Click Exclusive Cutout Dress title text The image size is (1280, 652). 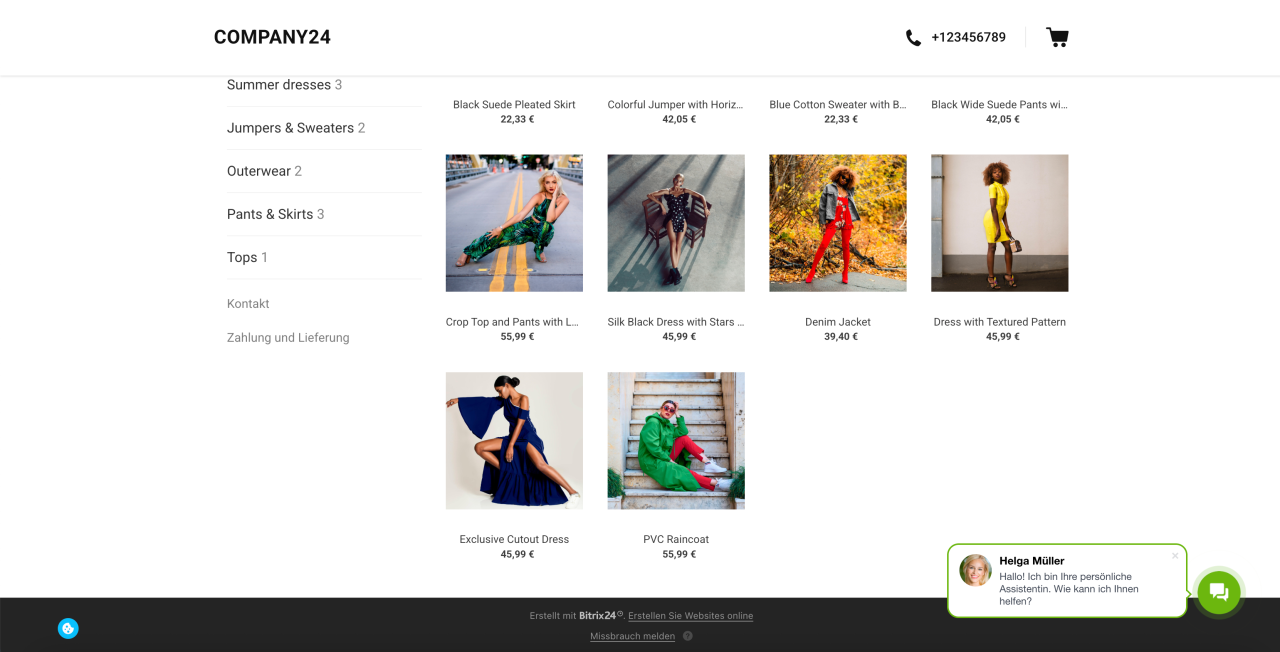514,540
